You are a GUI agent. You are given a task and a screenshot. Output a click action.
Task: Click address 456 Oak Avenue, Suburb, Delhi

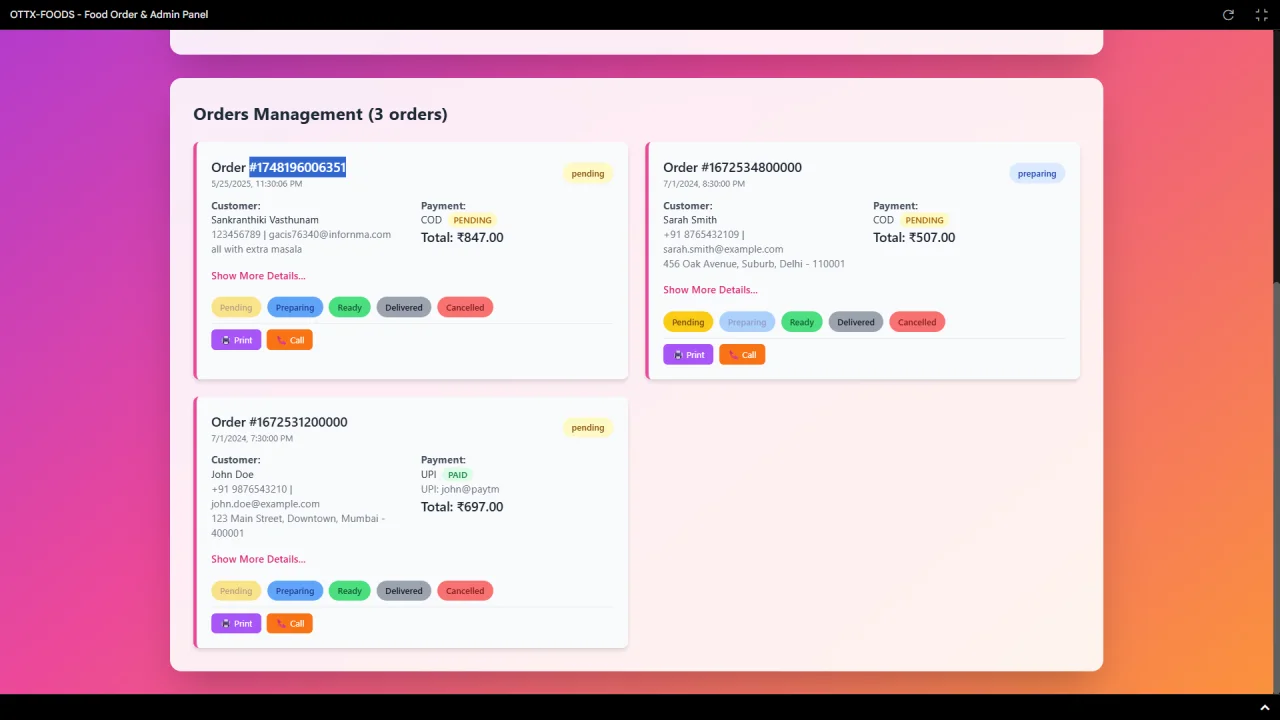(x=754, y=264)
